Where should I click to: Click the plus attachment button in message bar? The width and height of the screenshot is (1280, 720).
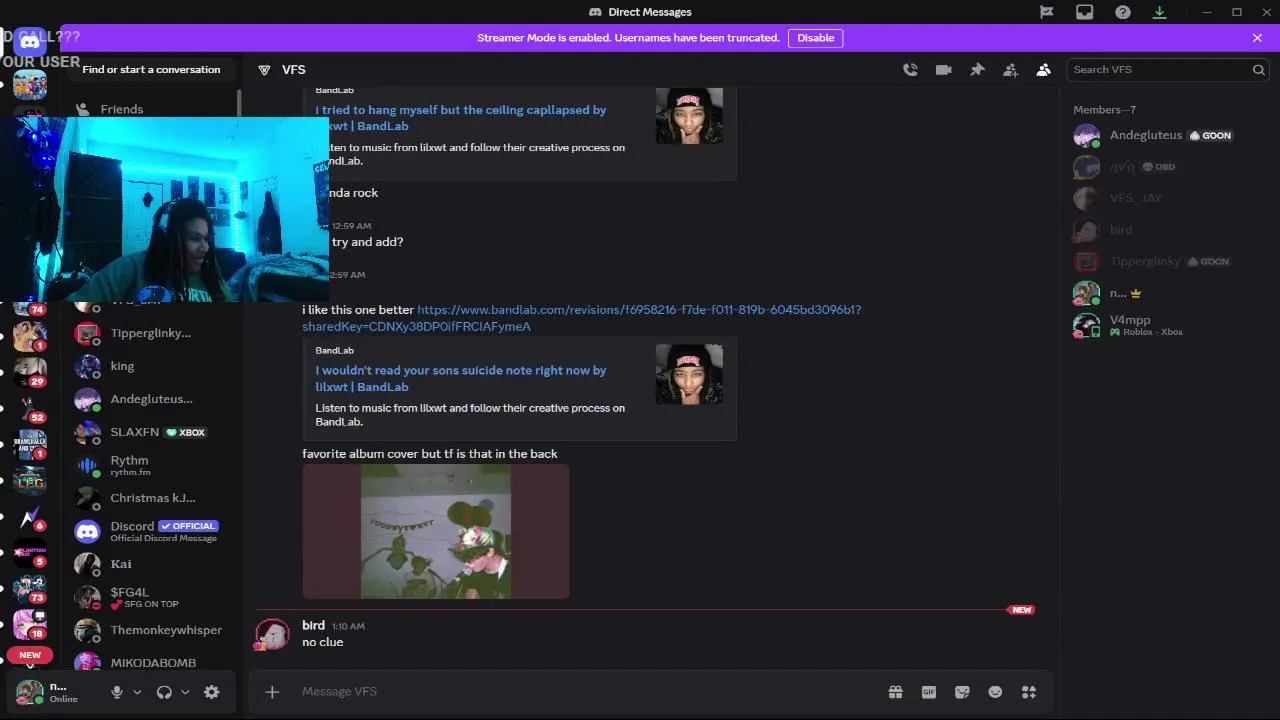(272, 692)
